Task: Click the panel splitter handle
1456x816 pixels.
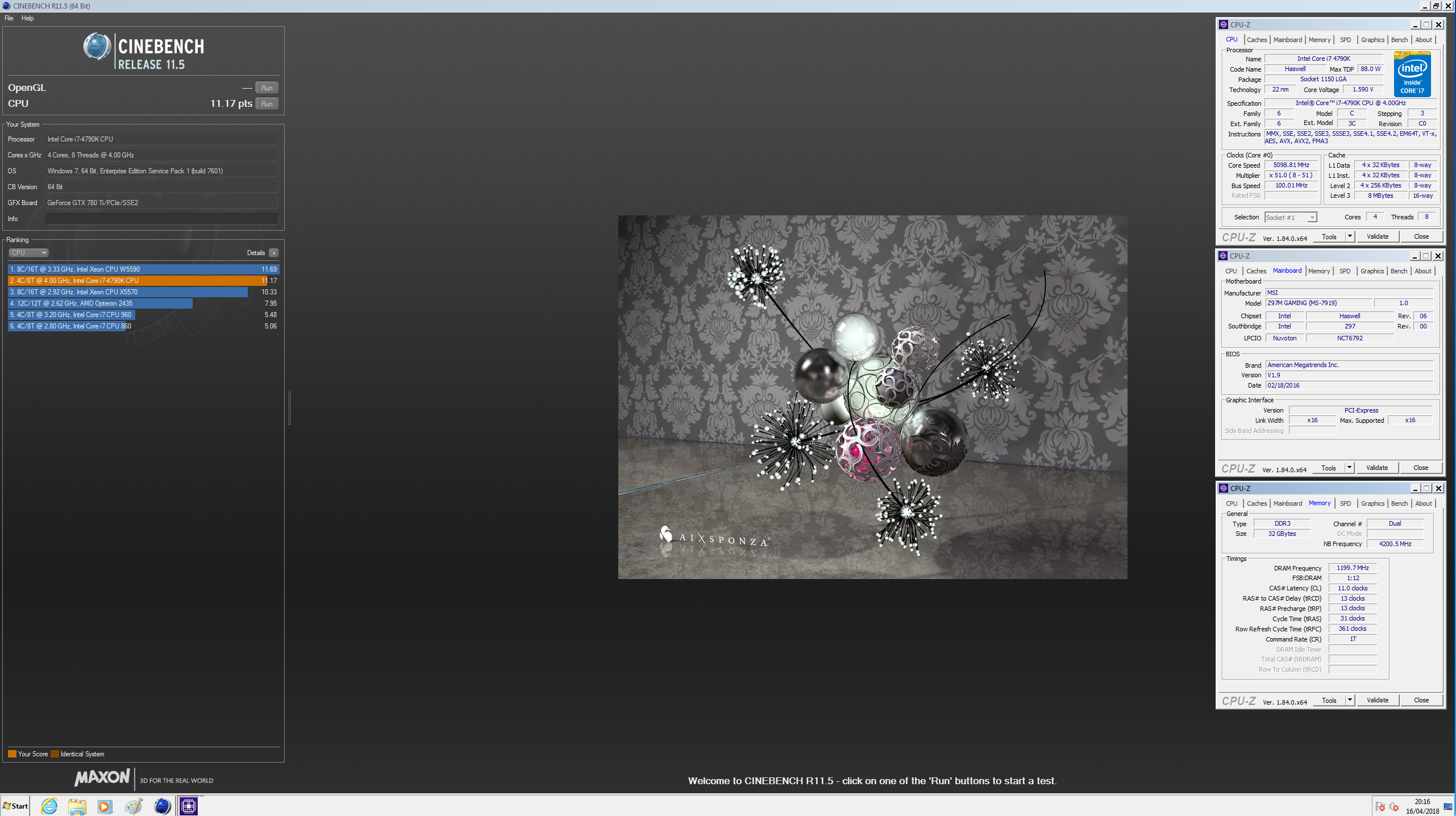Action: tap(289, 408)
